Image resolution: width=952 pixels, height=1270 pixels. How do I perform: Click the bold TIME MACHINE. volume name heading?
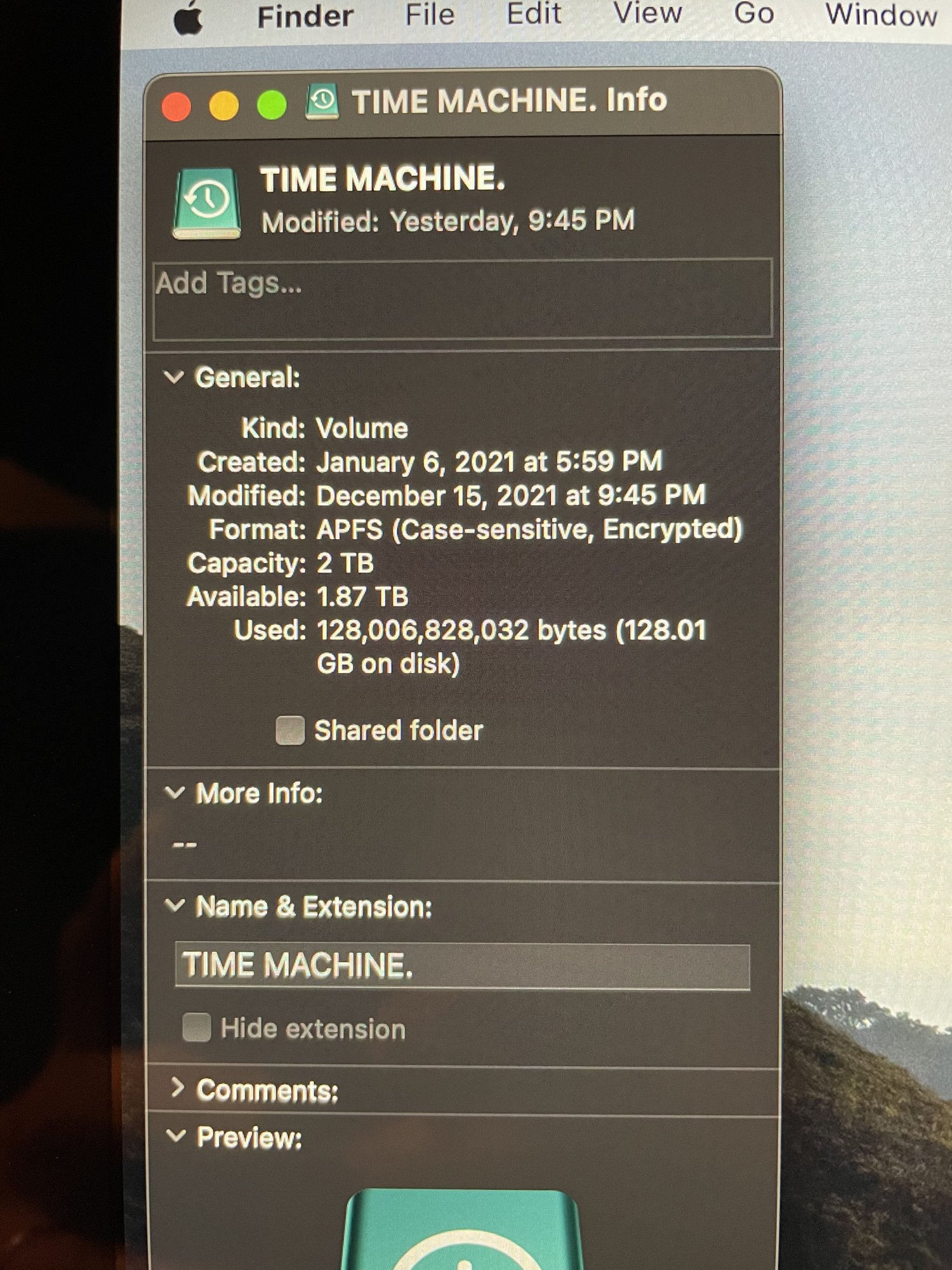coord(383,179)
